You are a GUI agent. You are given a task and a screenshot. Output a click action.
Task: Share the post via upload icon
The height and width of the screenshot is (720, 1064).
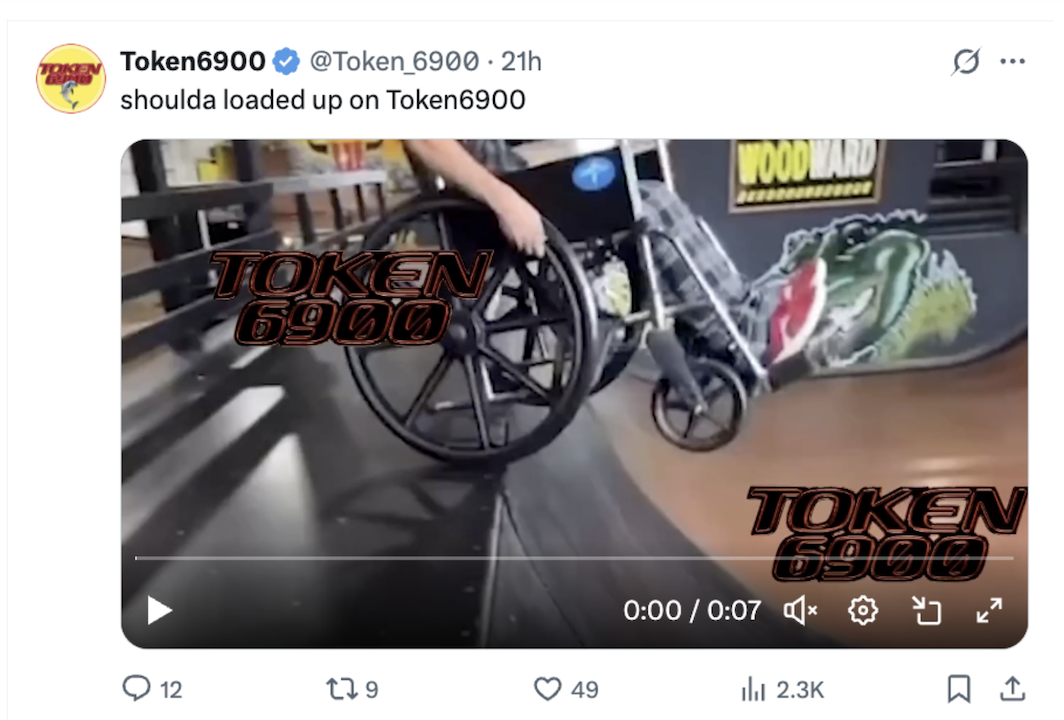pyautogui.click(x=1012, y=689)
